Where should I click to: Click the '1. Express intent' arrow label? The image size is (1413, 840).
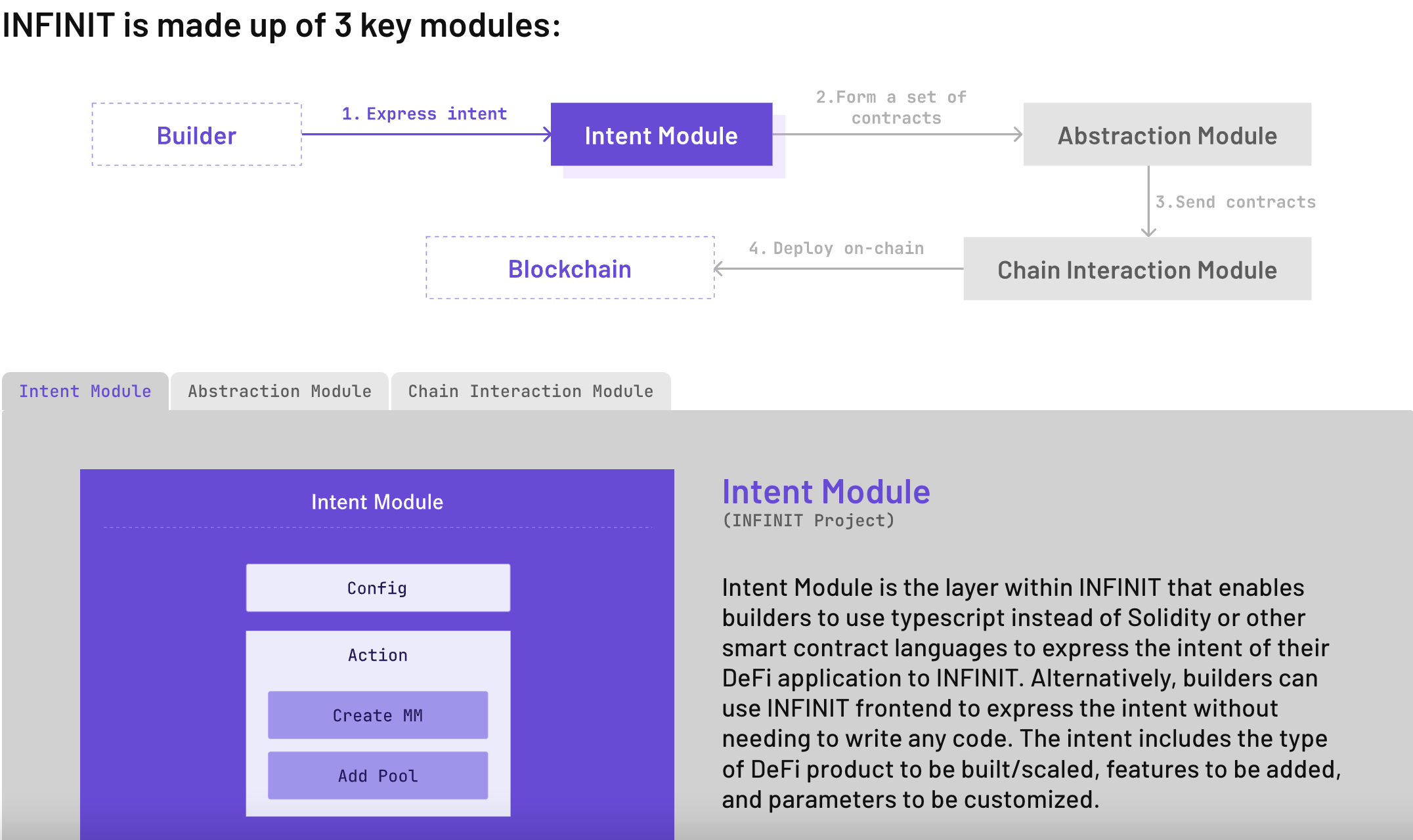pyautogui.click(x=424, y=114)
